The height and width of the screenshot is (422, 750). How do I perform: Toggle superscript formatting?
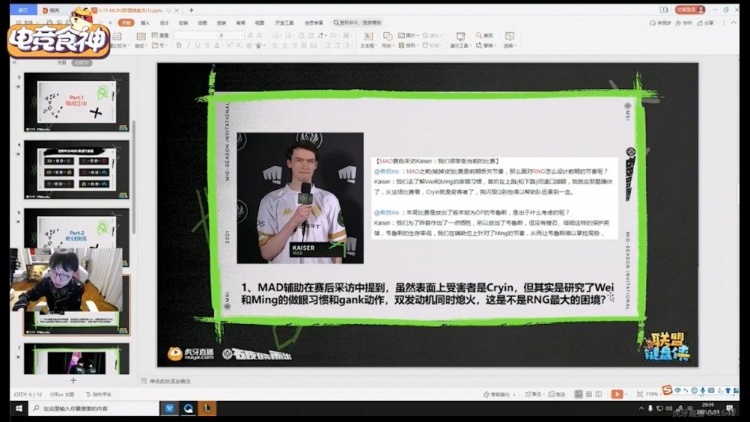click(229, 45)
